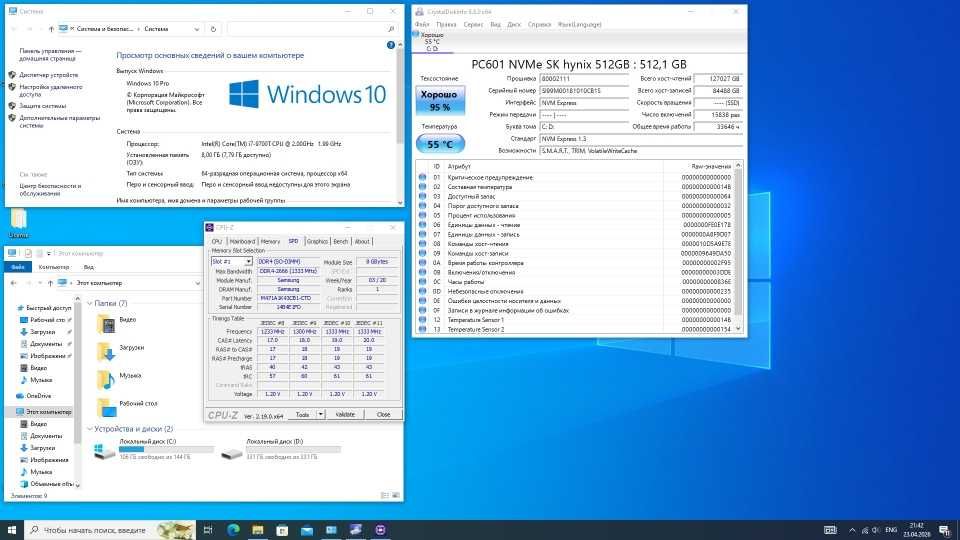Open the Загрузки folder in the Папки group
The image size is (960, 540).
[x=121, y=351]
